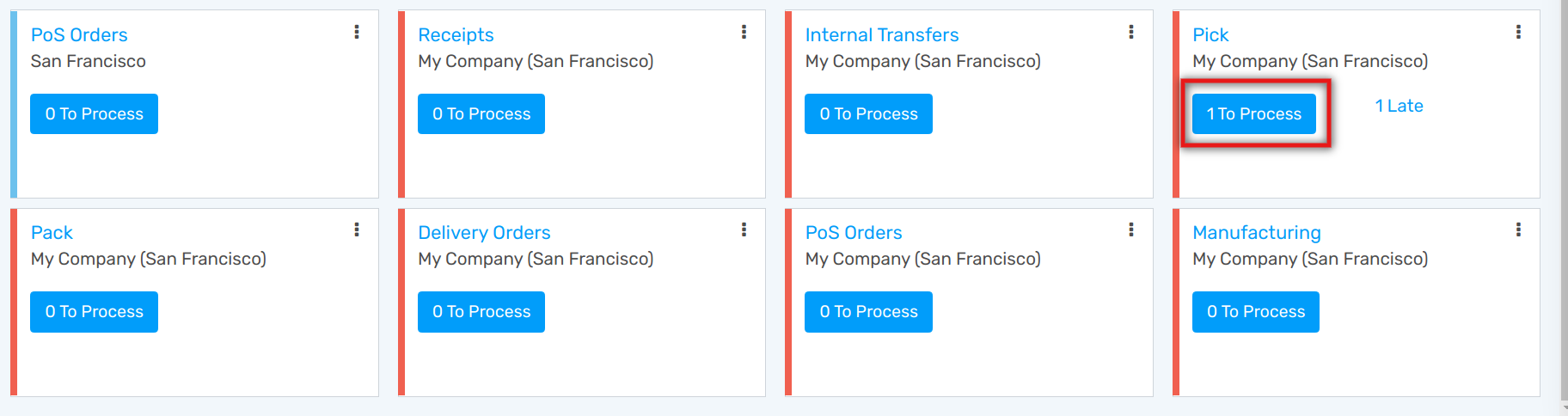Open the Manufacturing title link
This screenshot has height=416, width=1568.
click(x=1256, y=233)
